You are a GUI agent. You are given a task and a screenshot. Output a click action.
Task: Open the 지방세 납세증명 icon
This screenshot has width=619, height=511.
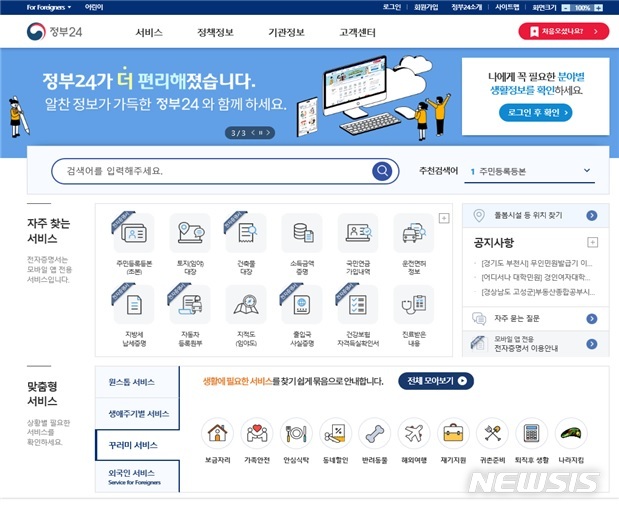tap(134, 304)
